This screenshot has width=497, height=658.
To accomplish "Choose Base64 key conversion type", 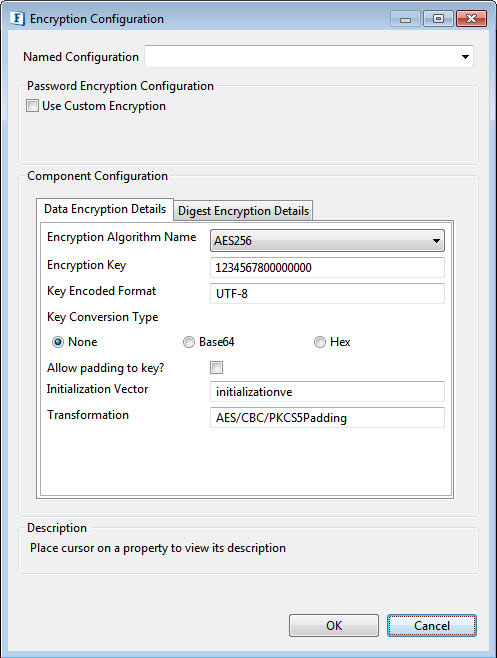I will [x=189, y=342].
